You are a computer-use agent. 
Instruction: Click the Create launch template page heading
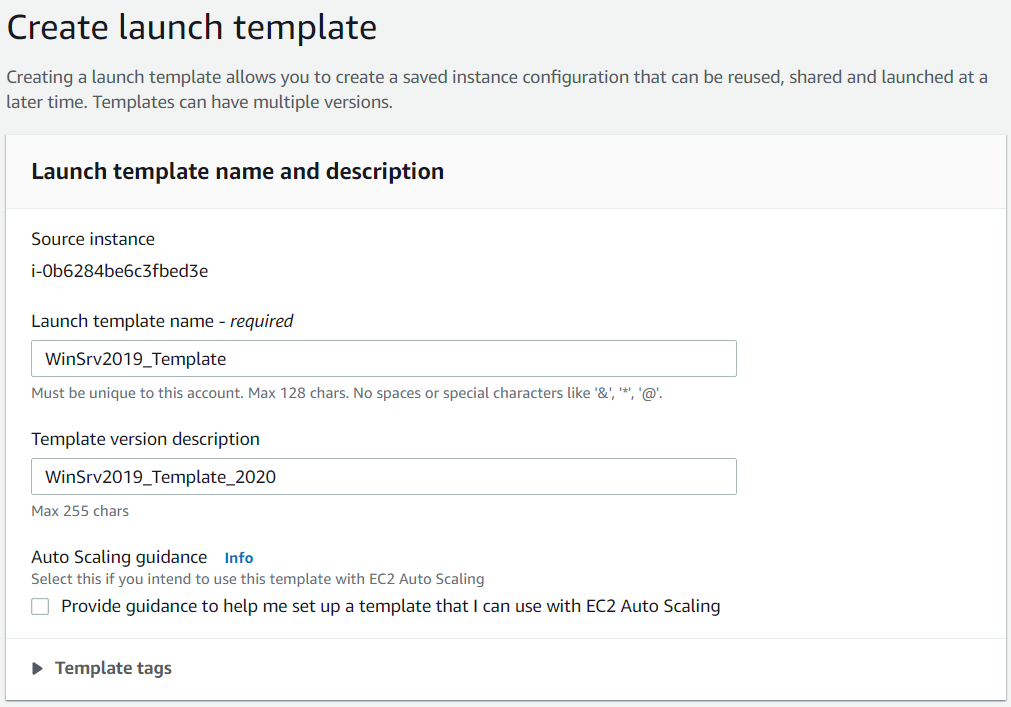coord(192,27)
